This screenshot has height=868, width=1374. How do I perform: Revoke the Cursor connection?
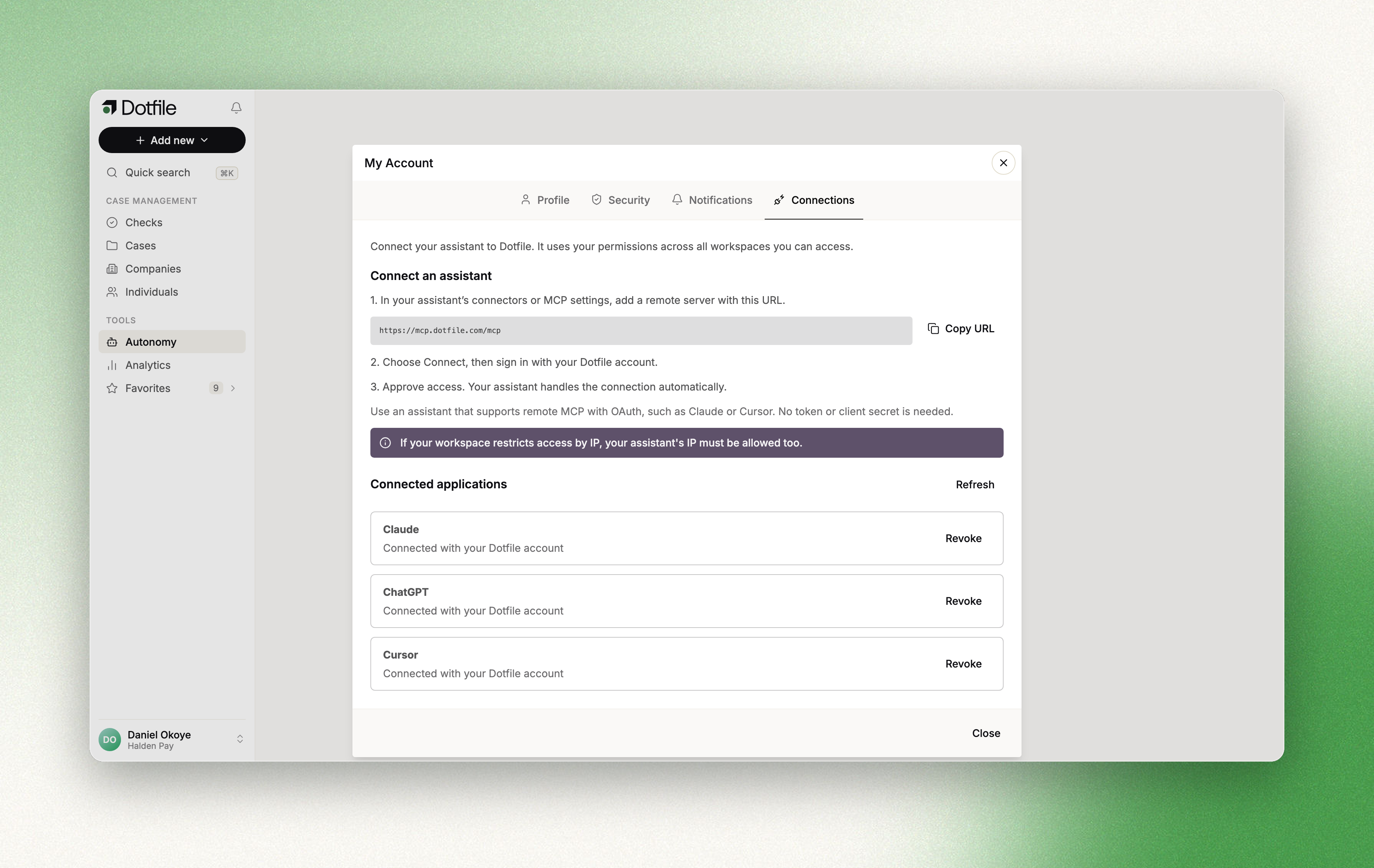(x=963, y=664)
